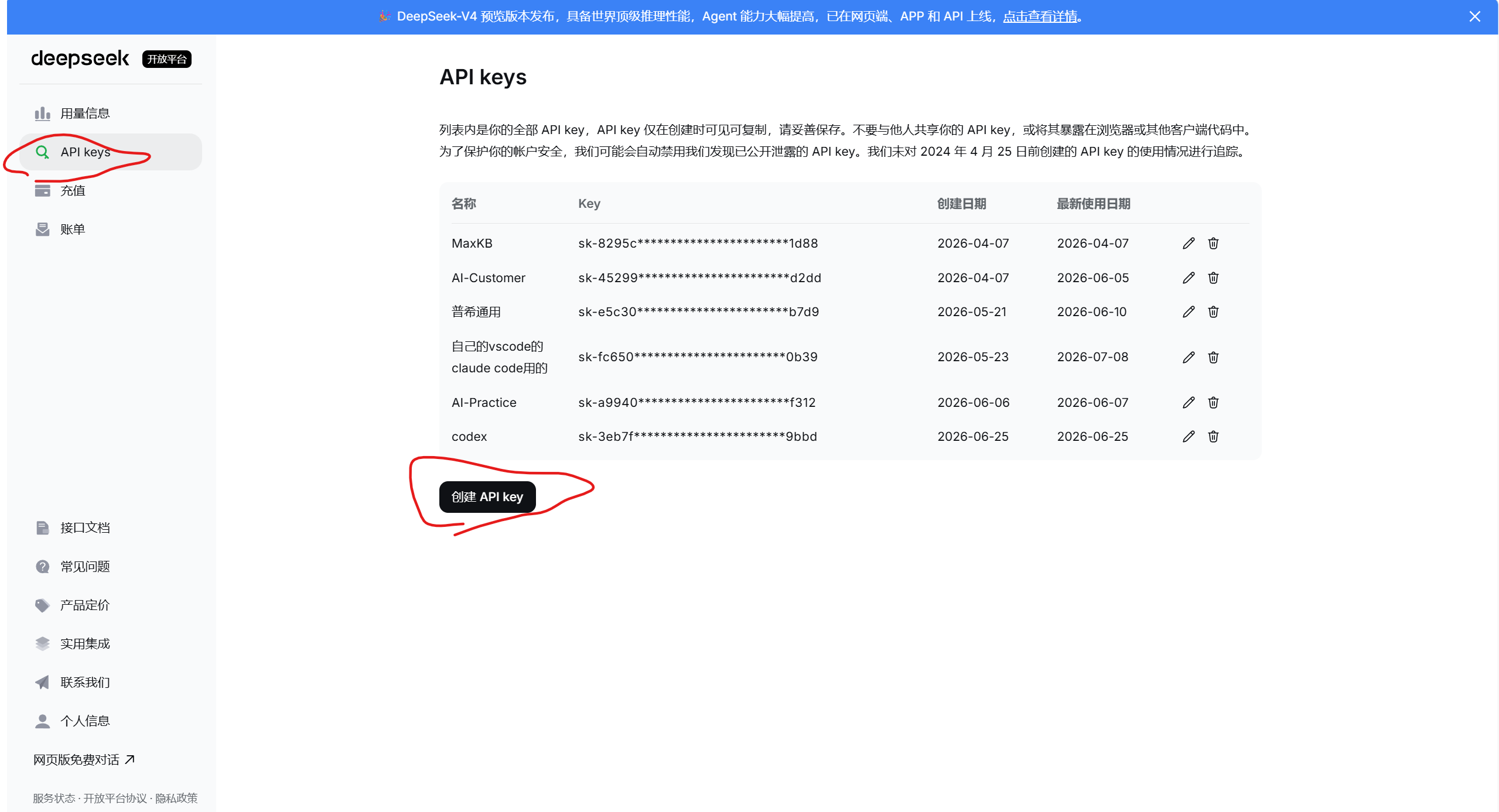
Task: Click the key ending in f312
Action: [697, 403]
